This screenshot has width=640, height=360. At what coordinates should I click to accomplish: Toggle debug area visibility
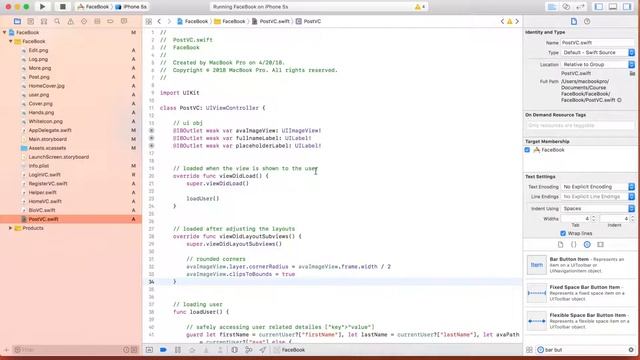coord(613,7)
